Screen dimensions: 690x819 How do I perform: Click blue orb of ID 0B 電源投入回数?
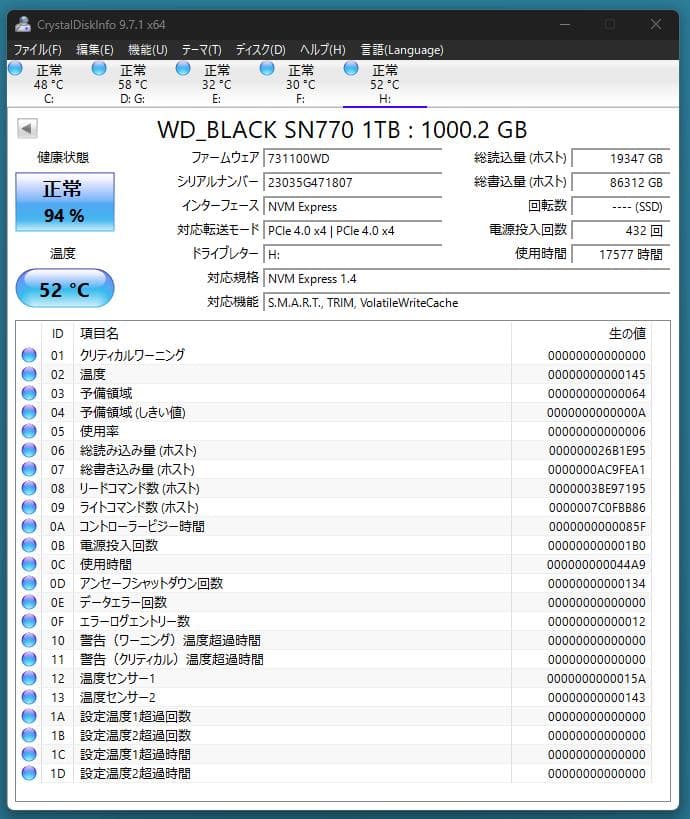tap(29, 545)
